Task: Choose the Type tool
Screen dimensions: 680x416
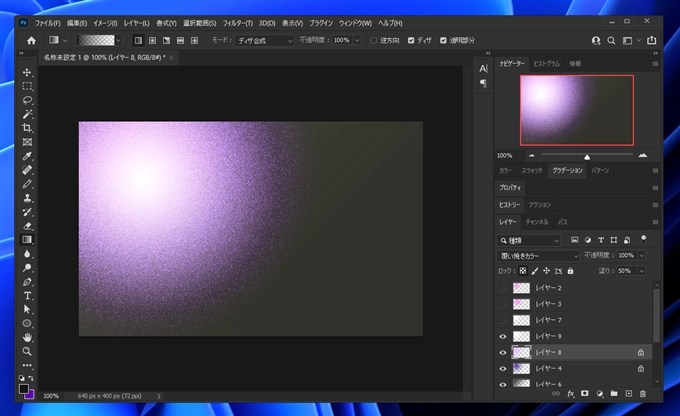Action: (x=27, y=296)
